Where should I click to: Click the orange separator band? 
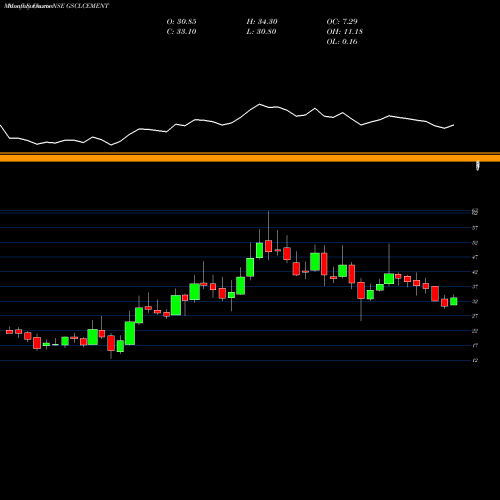[x=250, y=157]
